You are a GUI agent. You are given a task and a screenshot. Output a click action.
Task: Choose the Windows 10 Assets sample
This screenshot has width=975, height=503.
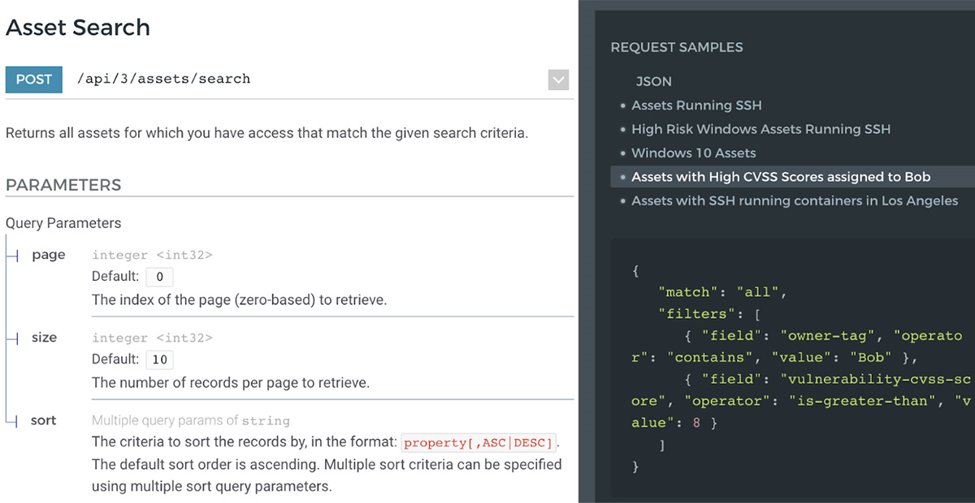694,153
